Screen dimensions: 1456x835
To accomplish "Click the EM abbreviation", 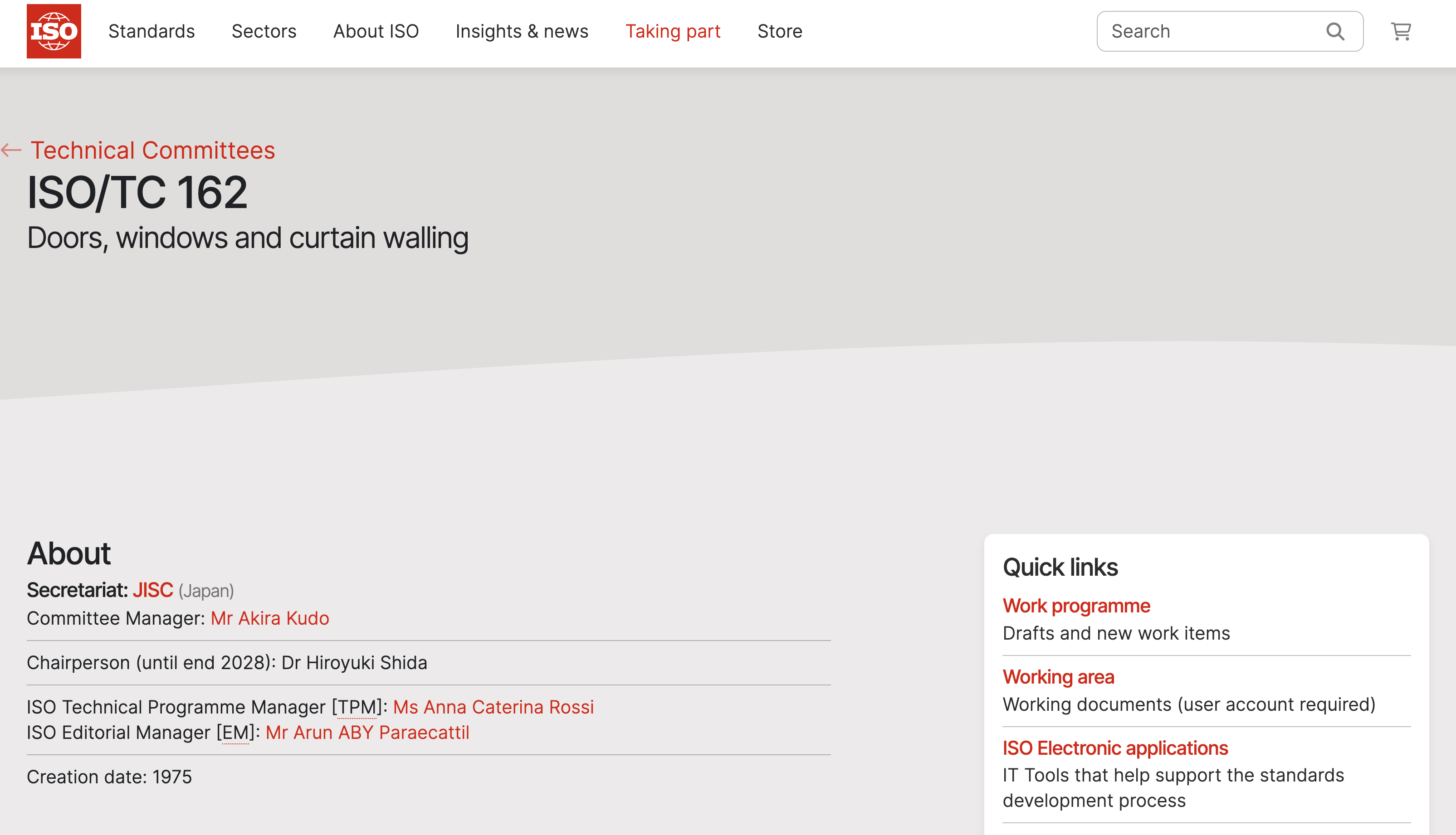I will pos(235,733).
